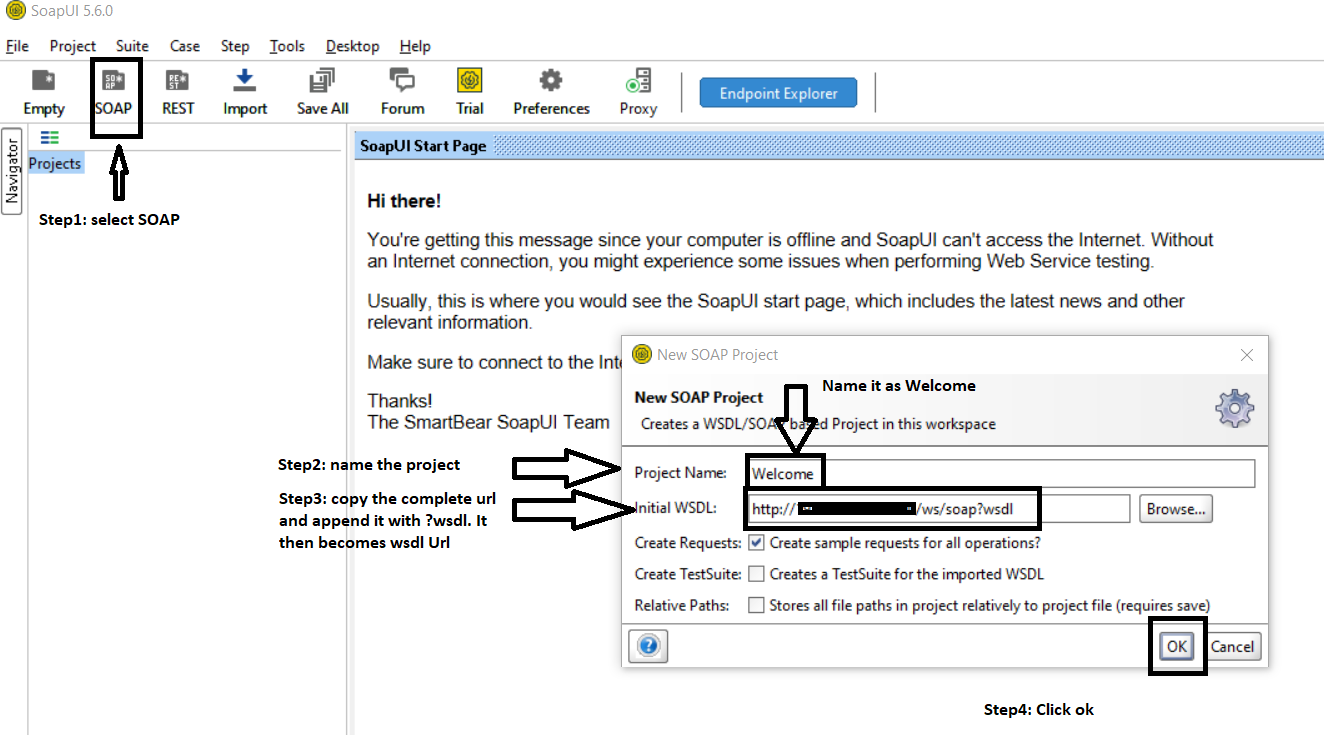
Task: Check the Relative Paths checkbox
Action: click(757, 605)
